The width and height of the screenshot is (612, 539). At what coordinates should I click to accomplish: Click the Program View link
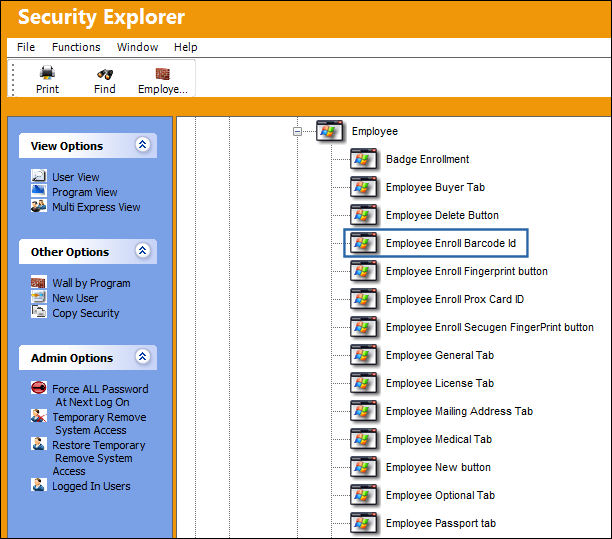point(85,192)
